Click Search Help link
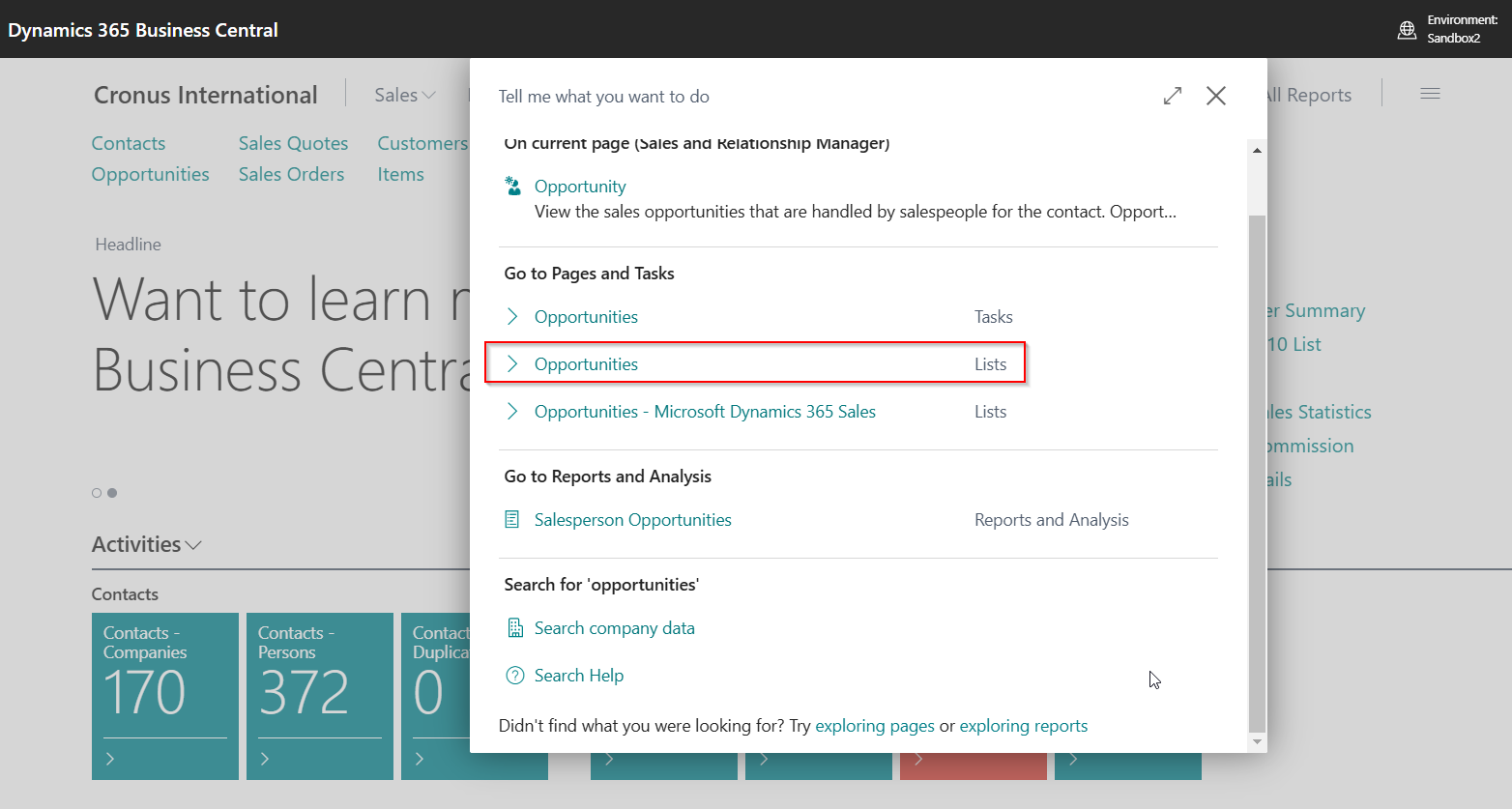The image size is (1512, 809). pos(579,676)
